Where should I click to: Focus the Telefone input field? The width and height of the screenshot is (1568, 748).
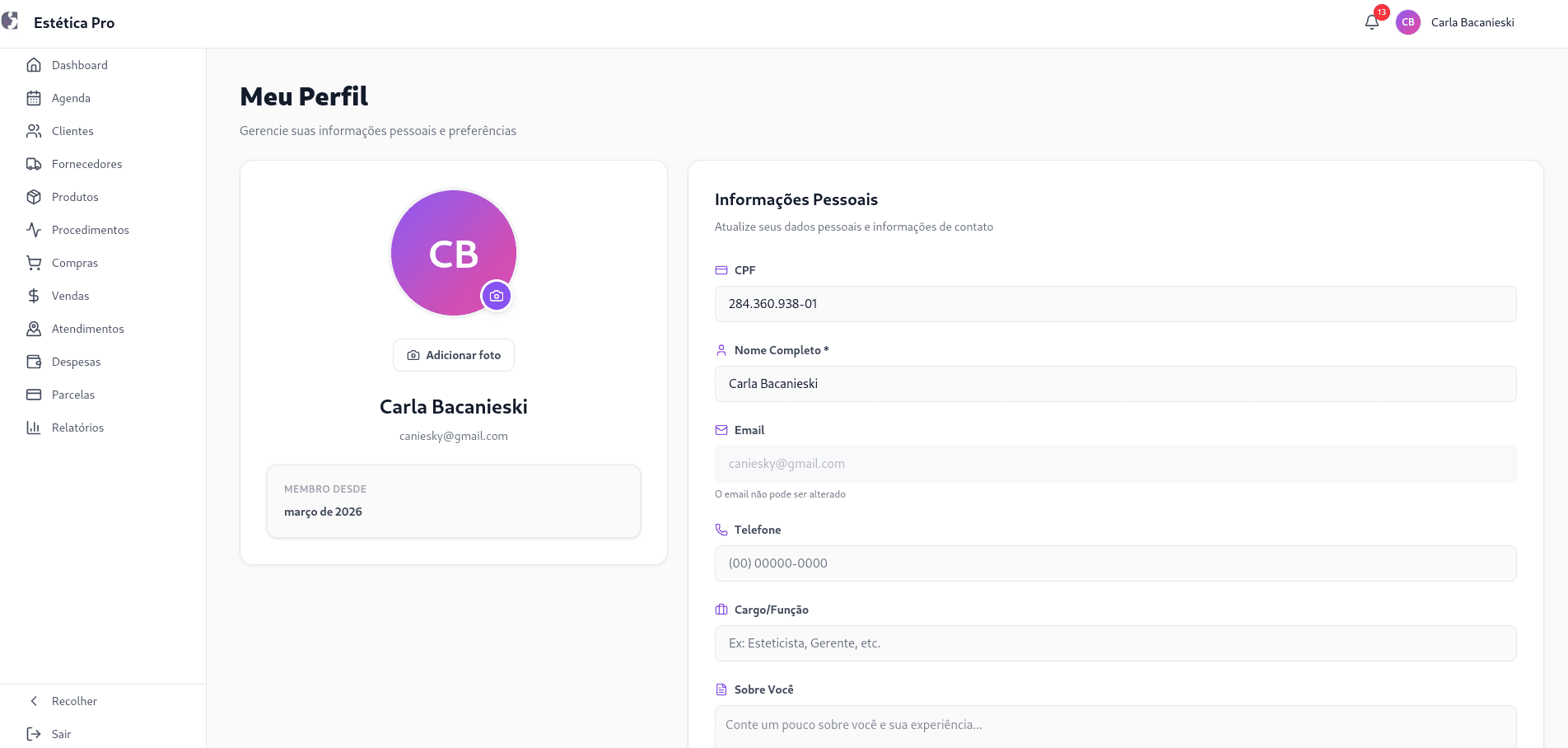(x=1116, y=563)
